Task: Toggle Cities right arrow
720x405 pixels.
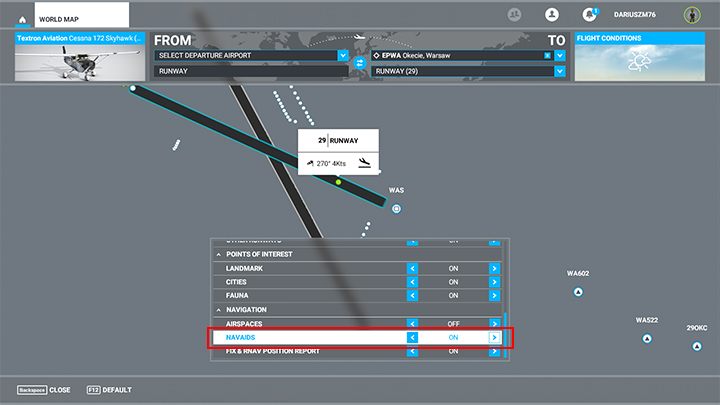Action: click(x=494, y=282)
